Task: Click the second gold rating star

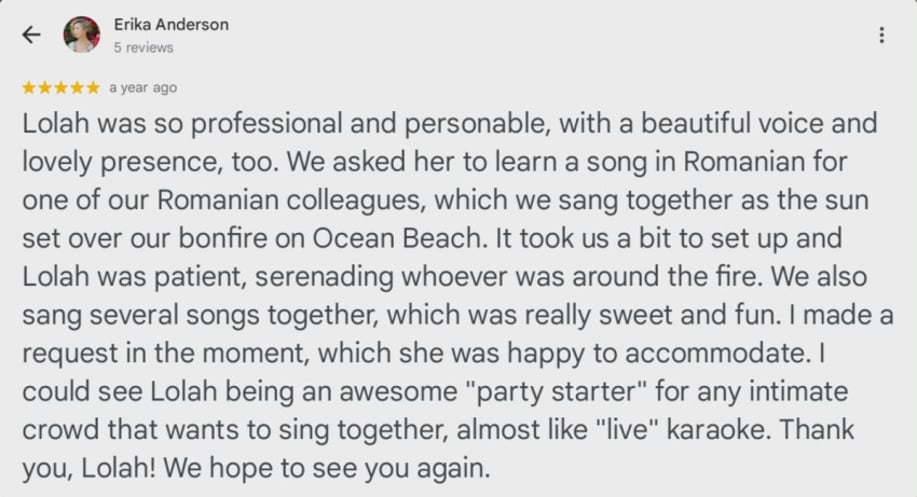Action: 44,88
